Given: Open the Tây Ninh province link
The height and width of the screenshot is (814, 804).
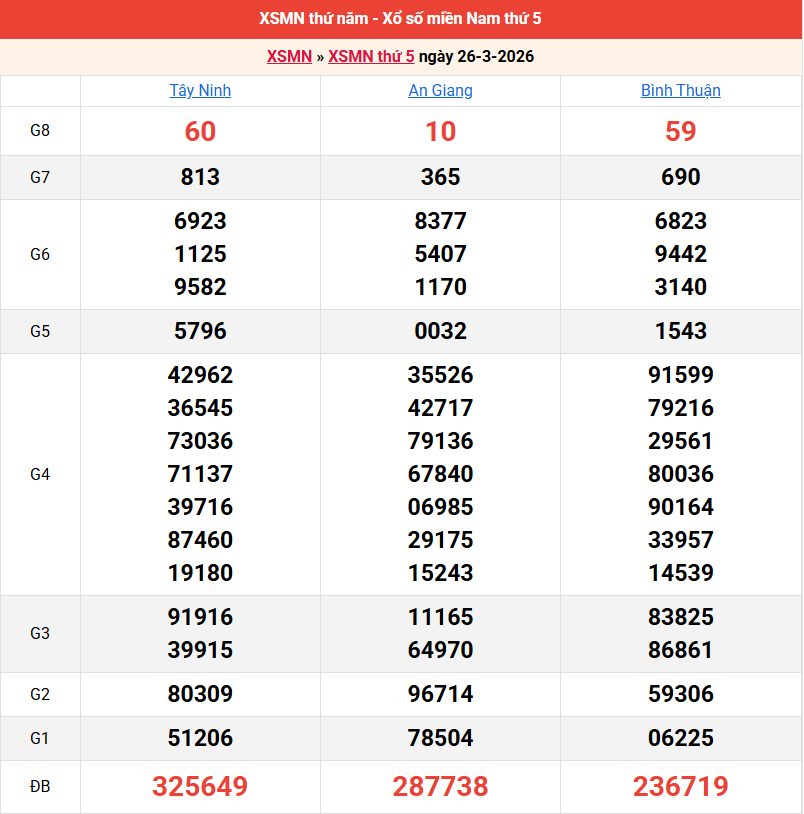Looking at the screenshot, I should click(200, 90).
